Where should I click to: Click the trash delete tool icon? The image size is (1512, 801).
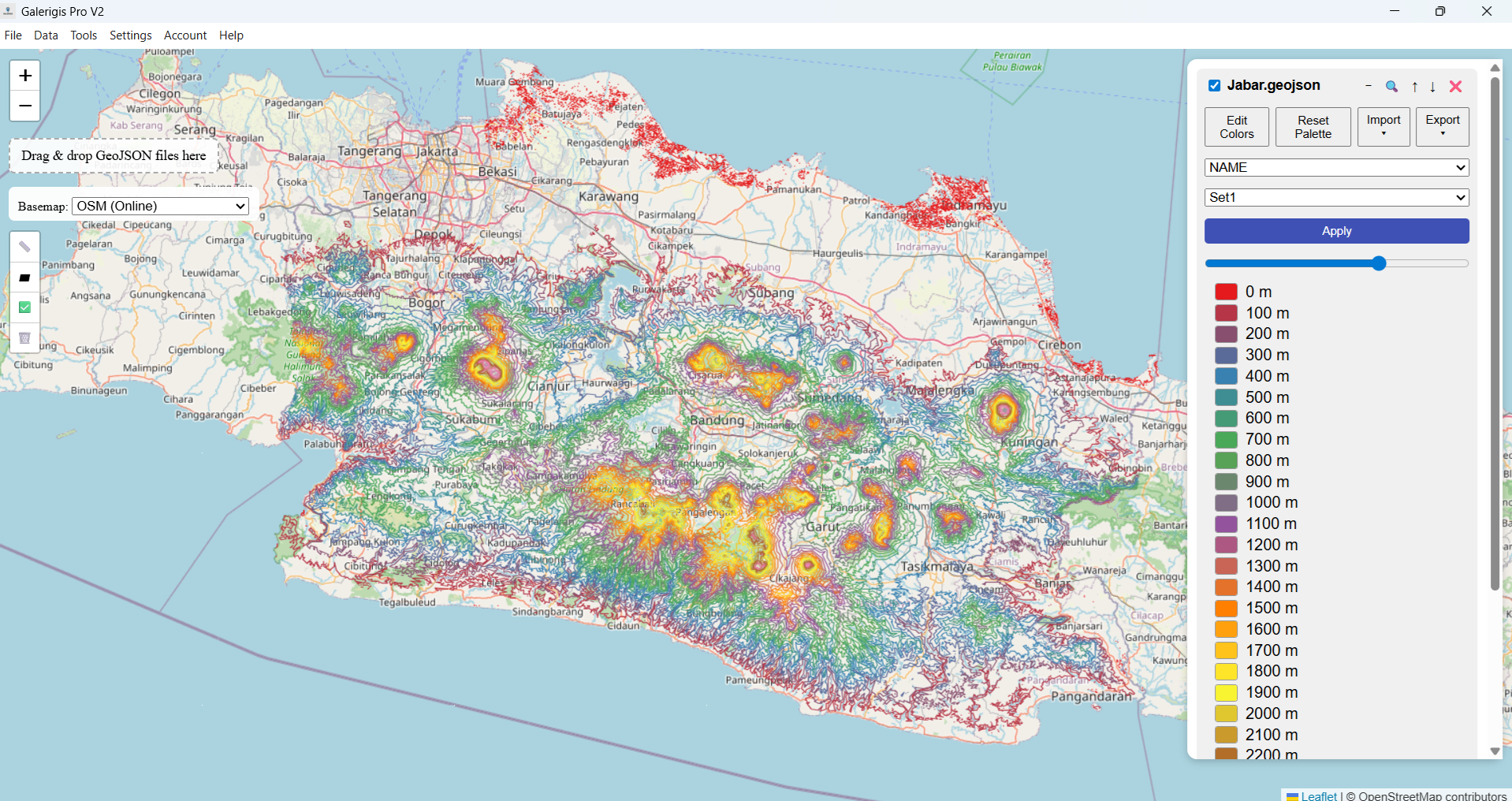pos(24,337)
